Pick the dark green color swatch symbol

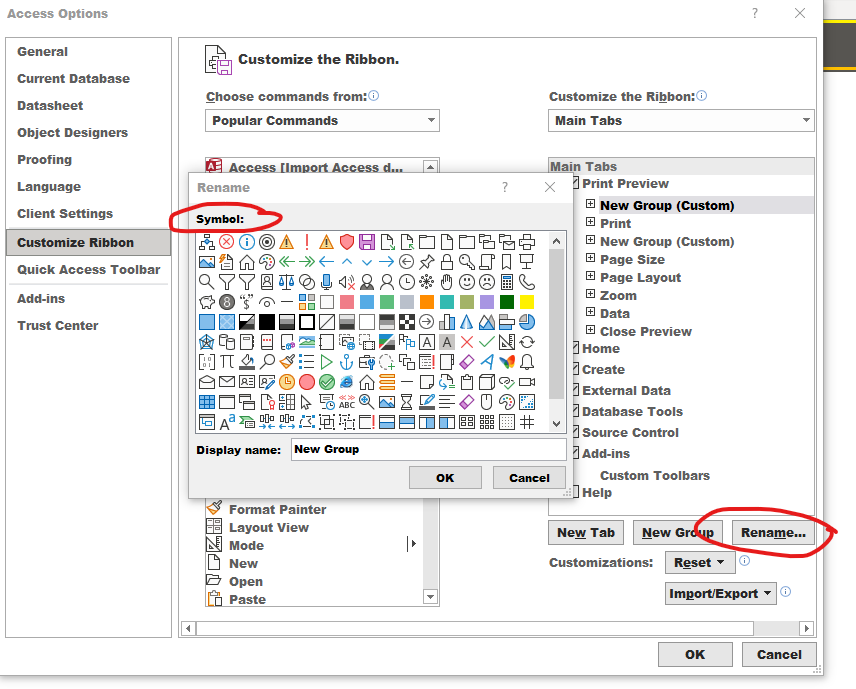[x=507, y=302]
